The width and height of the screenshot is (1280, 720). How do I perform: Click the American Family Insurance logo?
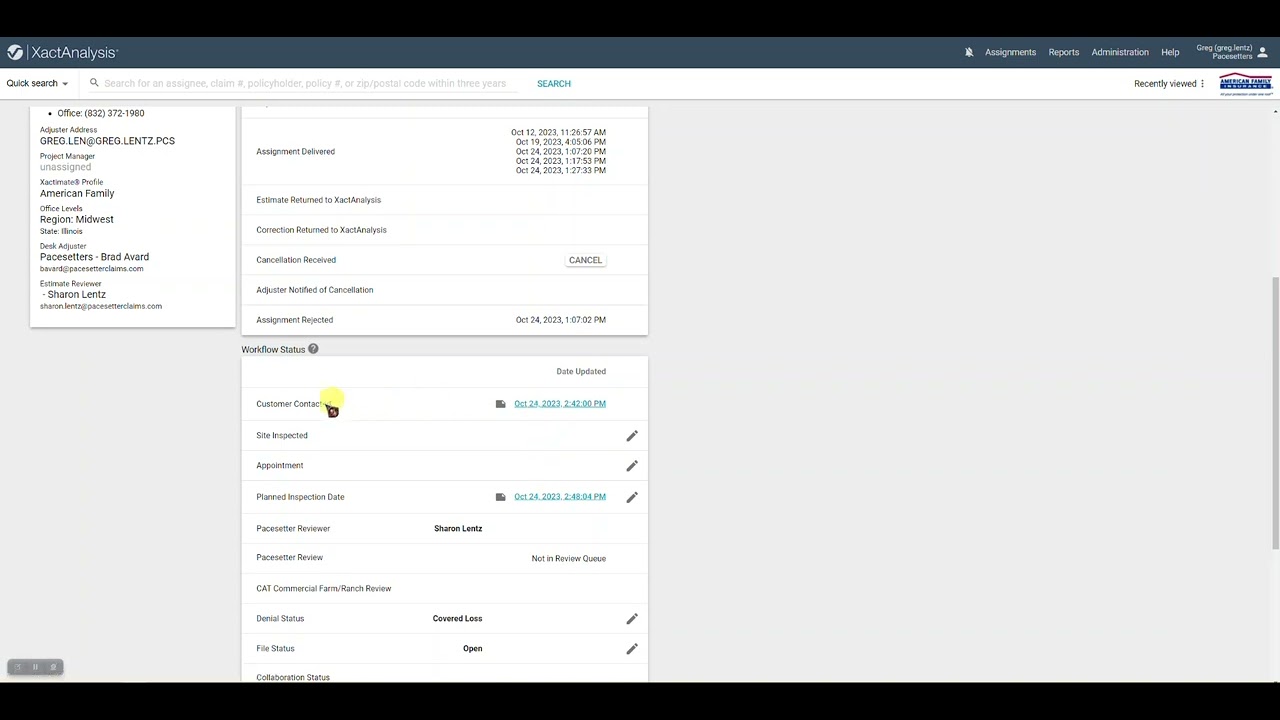pos(1245,84)
